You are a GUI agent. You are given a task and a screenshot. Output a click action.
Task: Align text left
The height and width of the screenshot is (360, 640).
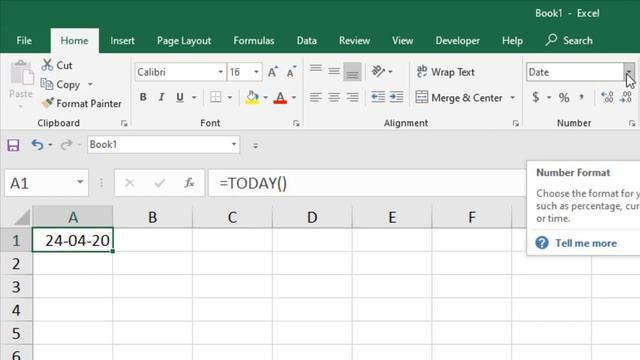pyautogui.click(x=316, y=97)
